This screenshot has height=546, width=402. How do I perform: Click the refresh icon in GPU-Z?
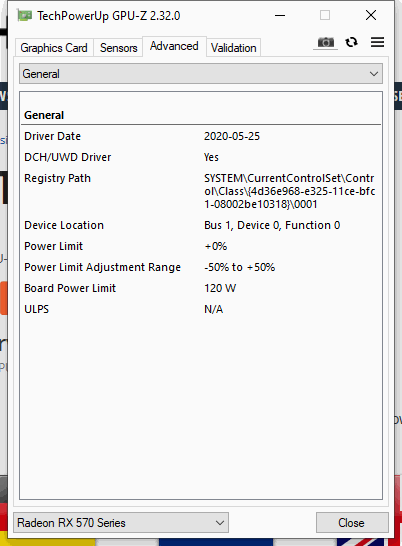point(351,42)
